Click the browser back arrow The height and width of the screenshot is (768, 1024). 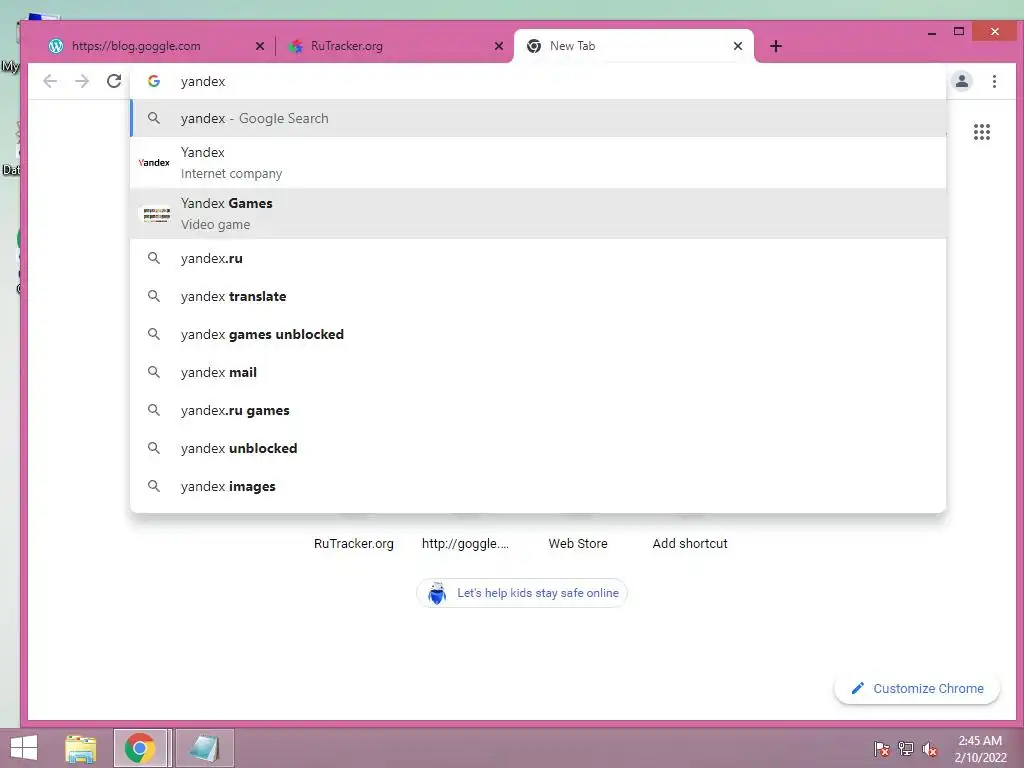pyautogui.click(x=50, y=81)
